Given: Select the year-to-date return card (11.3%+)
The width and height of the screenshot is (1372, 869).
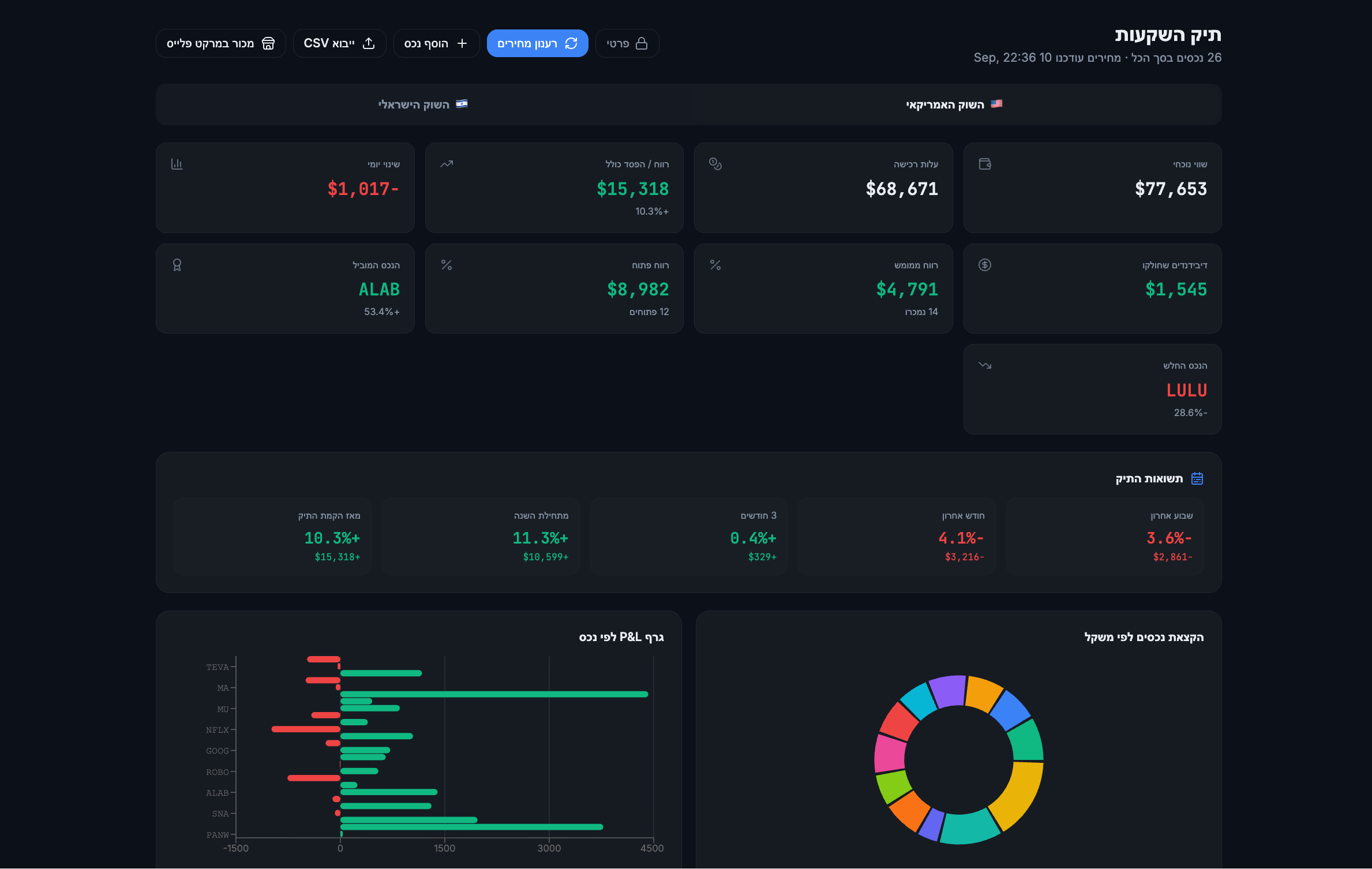Looking at the screenshot, I should [x=481, y=536].
